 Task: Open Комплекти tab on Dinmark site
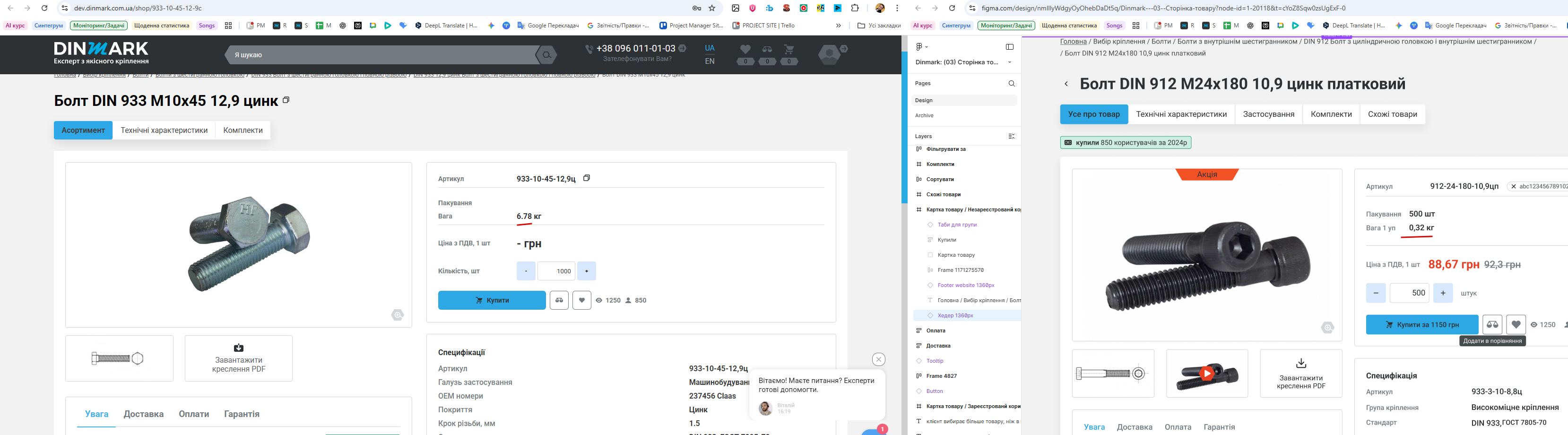point(243,130)
